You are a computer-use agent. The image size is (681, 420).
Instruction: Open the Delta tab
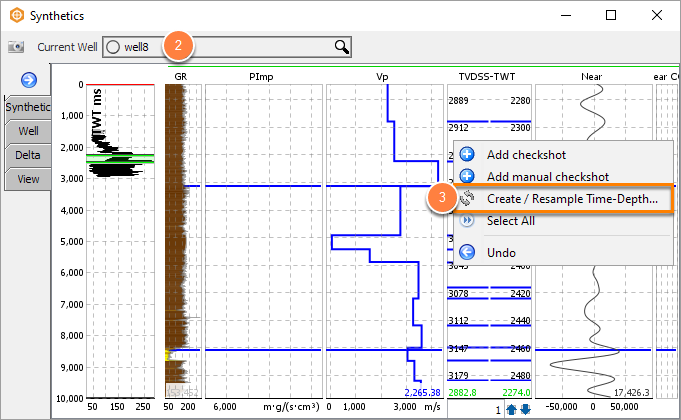click(28, 155)
